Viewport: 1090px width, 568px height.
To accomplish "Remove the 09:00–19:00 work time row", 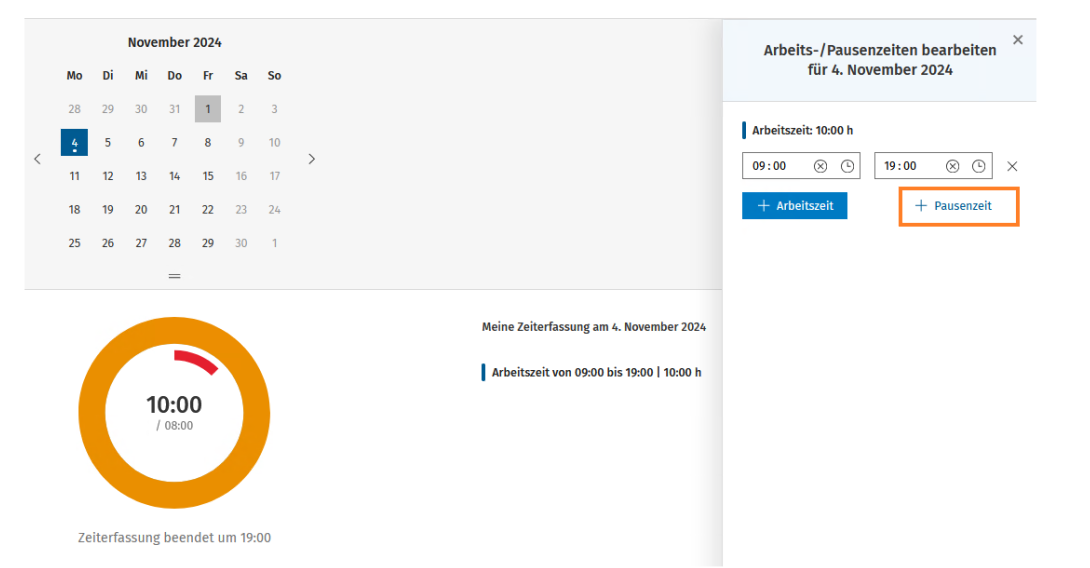I will (1012, 166).
